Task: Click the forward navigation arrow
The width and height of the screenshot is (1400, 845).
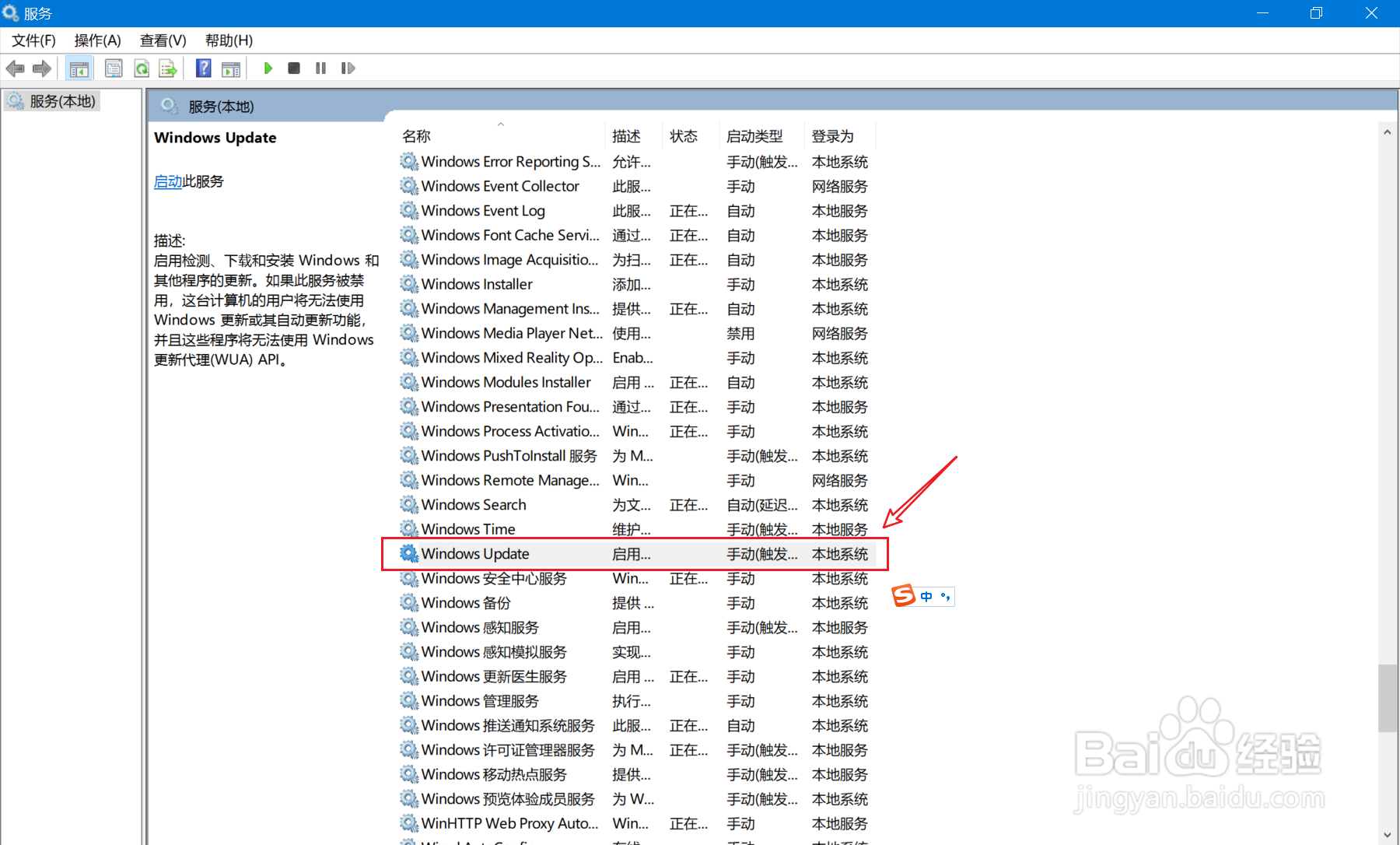Action: (42, 68)
